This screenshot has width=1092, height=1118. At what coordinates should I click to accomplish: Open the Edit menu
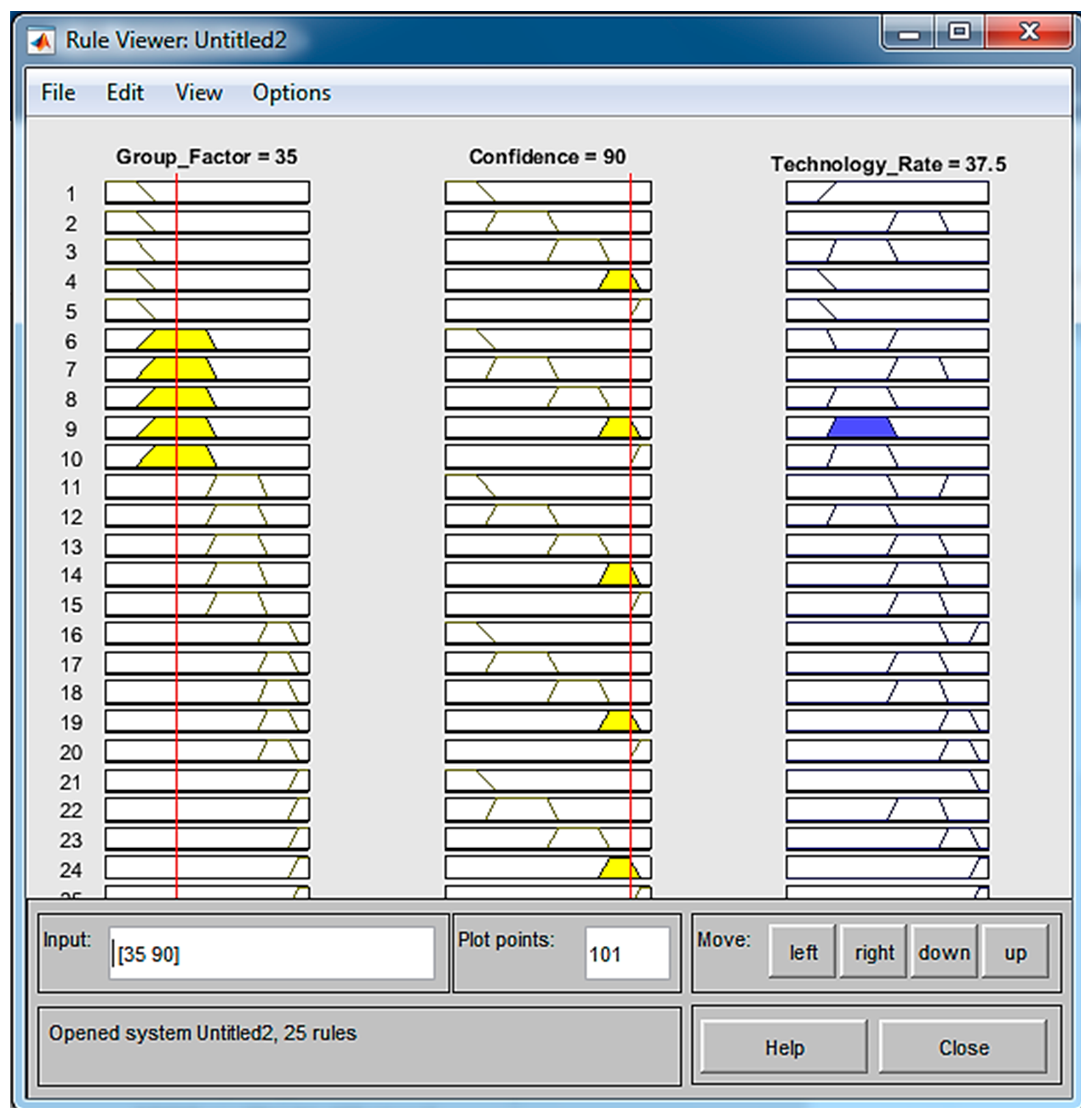pos(124,92)
